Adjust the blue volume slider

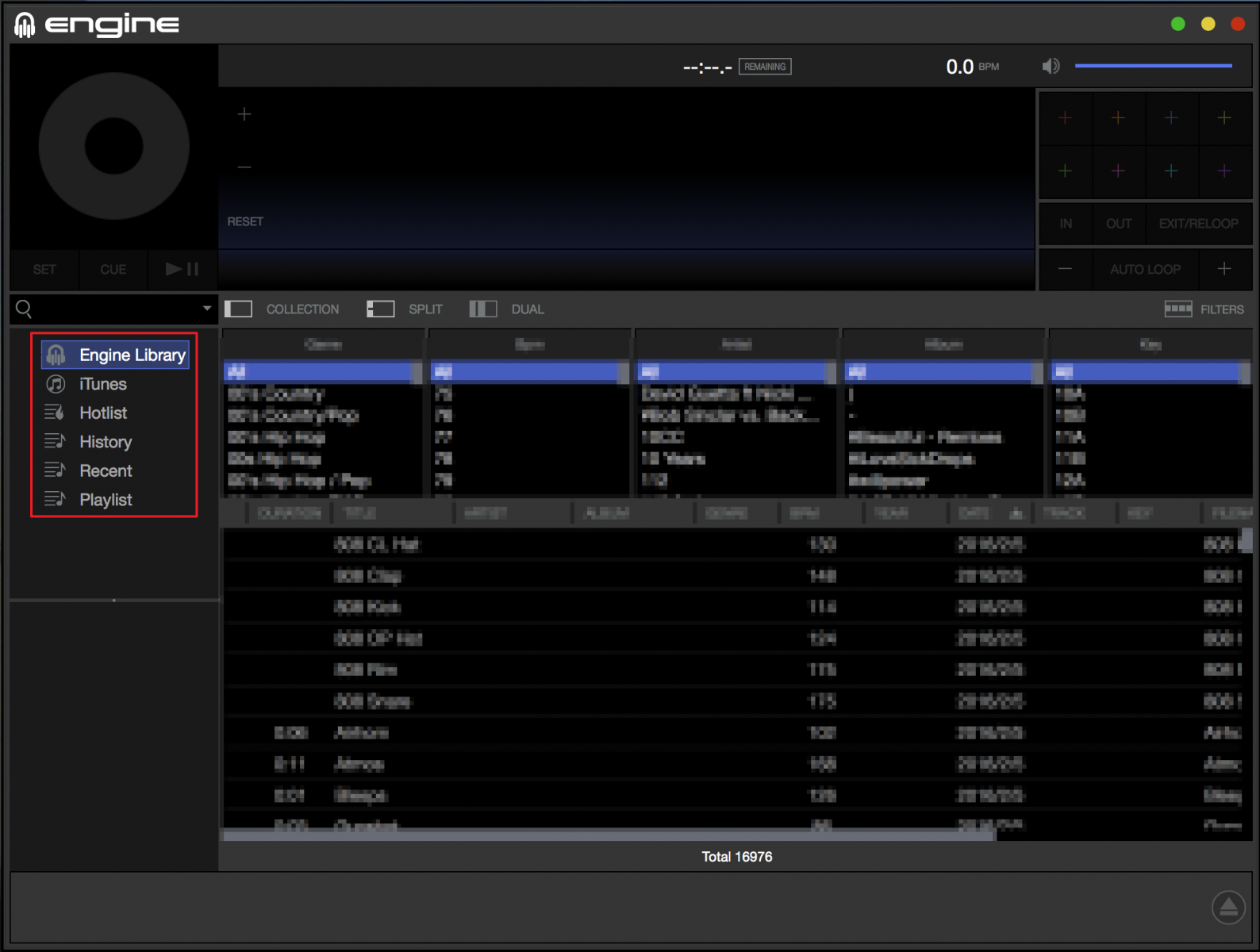[1152, 66]
